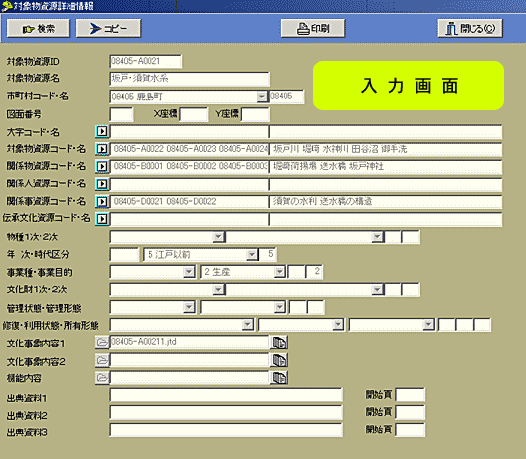Click 対象物資源 code field starting 08405-A0022
526x459 pixels.
(x=190, y=149)
